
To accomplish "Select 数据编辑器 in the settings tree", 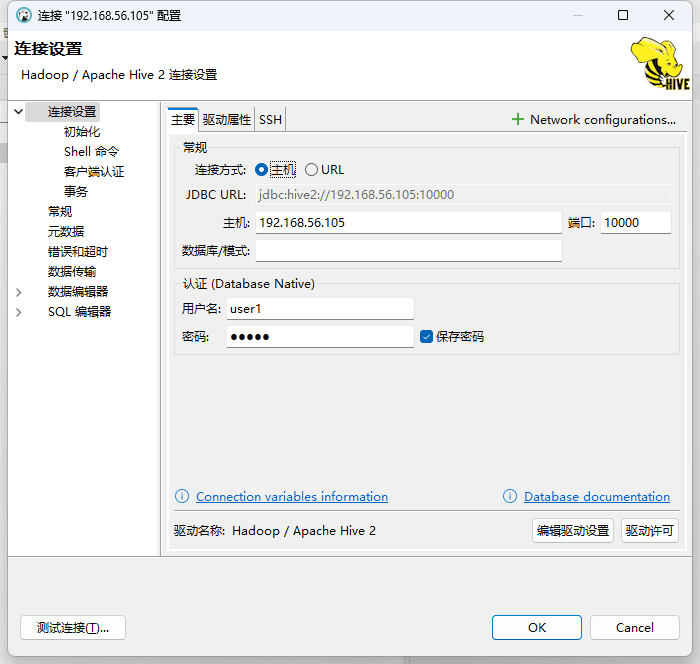I will click(78, 292).
